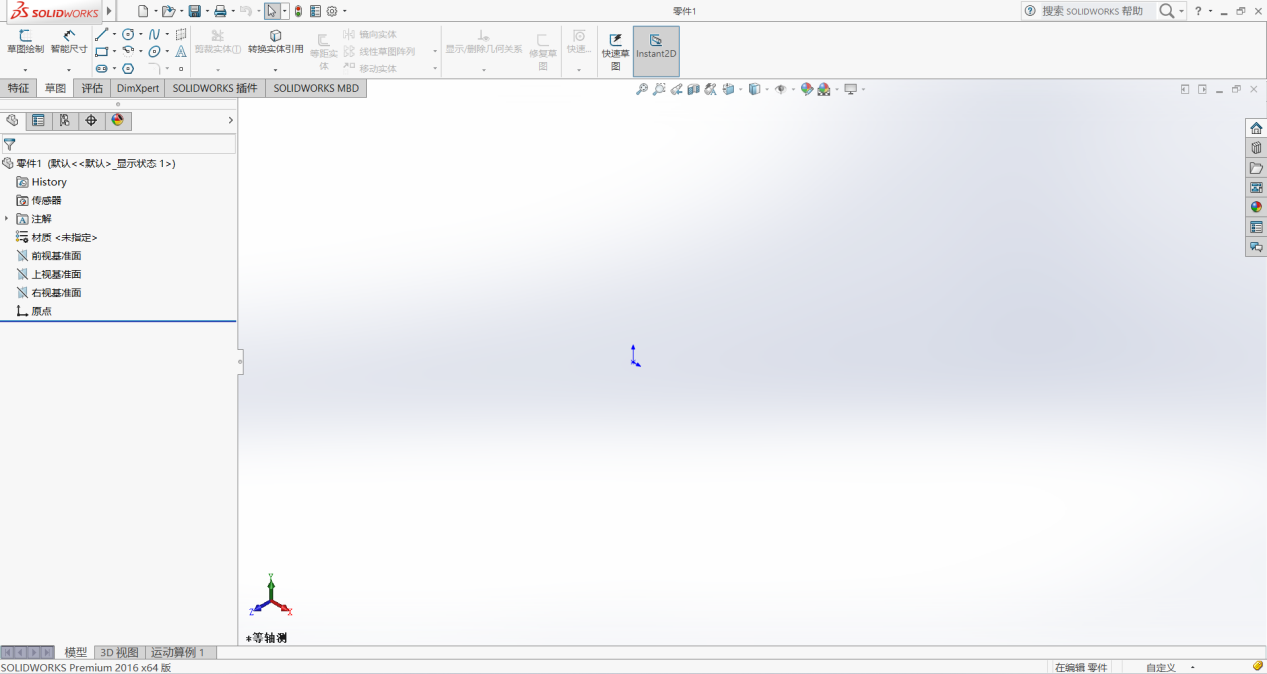
Task: Open the Edit Appearance color ball
Action: click(807, 89)
